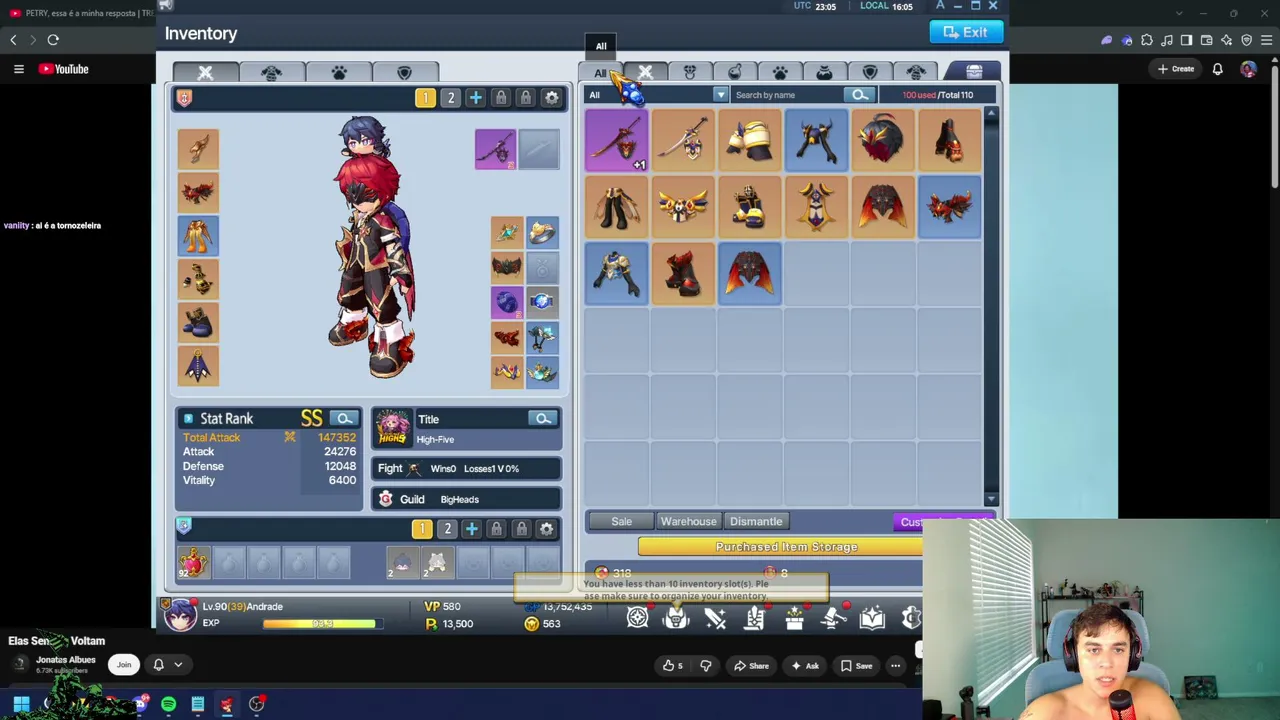Click the Spotify icon in the taskbar
Screen dimensions: 1280x720
click(x=168, y=705)
